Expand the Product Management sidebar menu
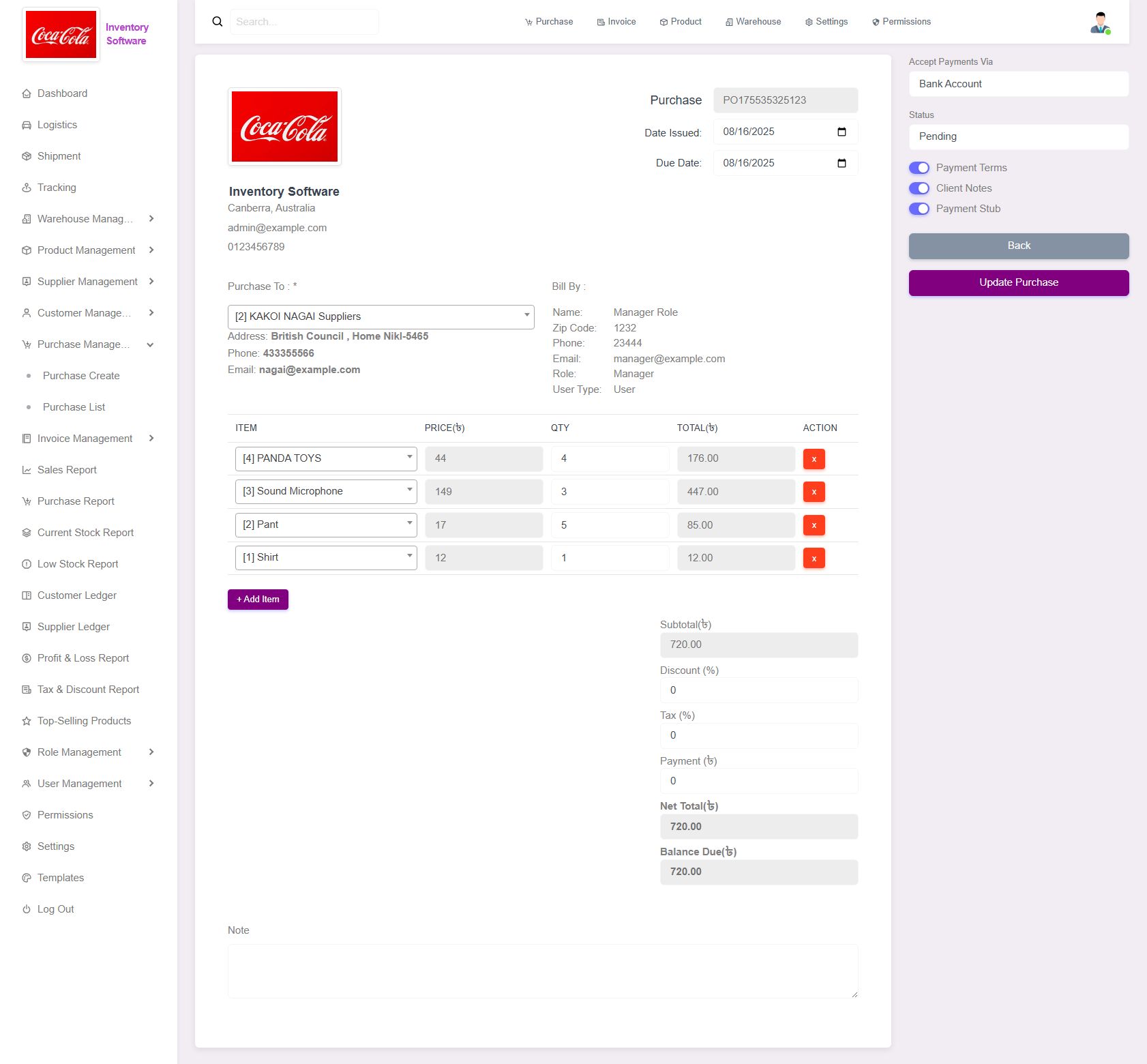Image resolution: width=1147 pixels, height=1064 pixels. point(87,250)
